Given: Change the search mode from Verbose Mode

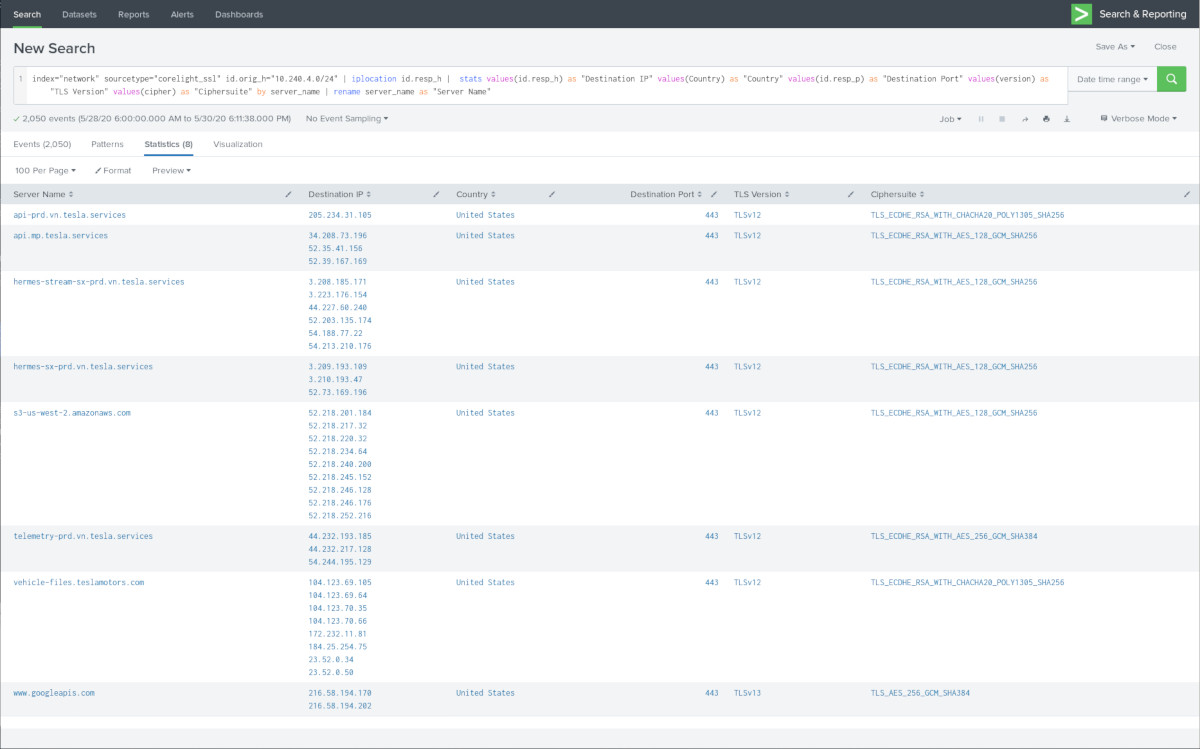Looking at the screenshot, I should click(x=1138, y=119).
